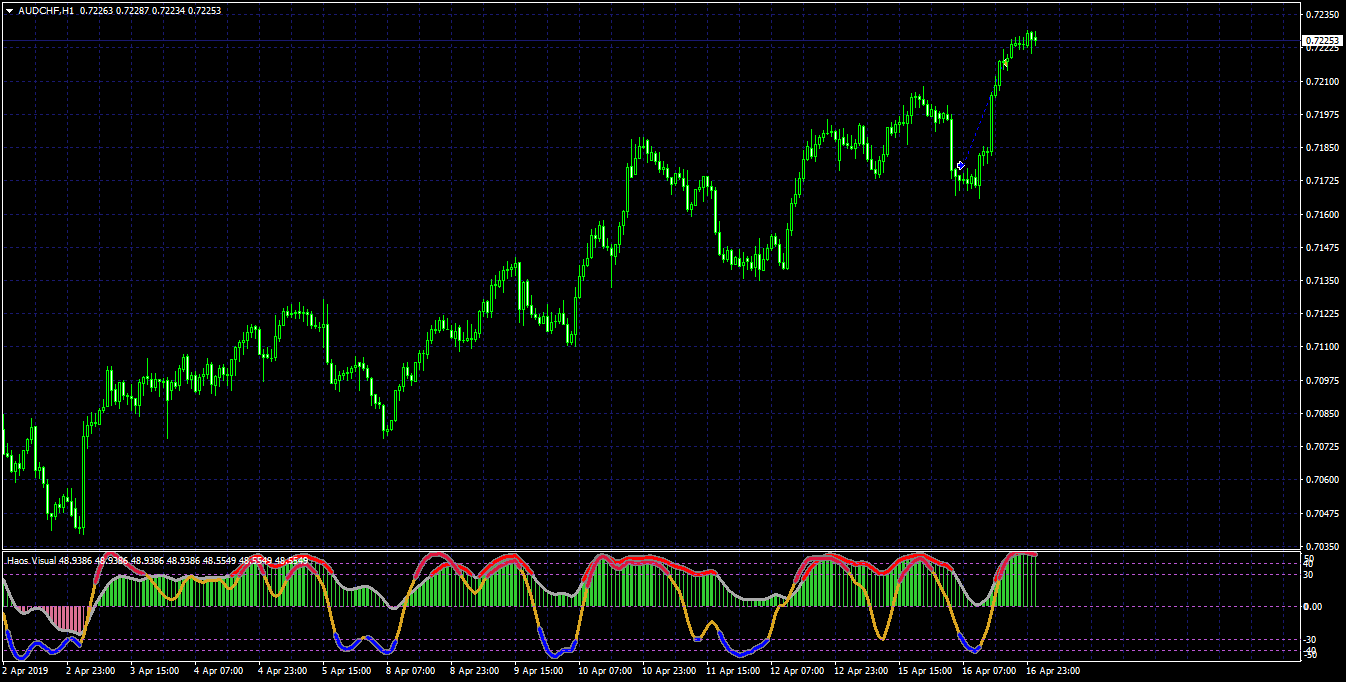
Task: Click the latest candle at chart top
Action: click(1034, 39)
